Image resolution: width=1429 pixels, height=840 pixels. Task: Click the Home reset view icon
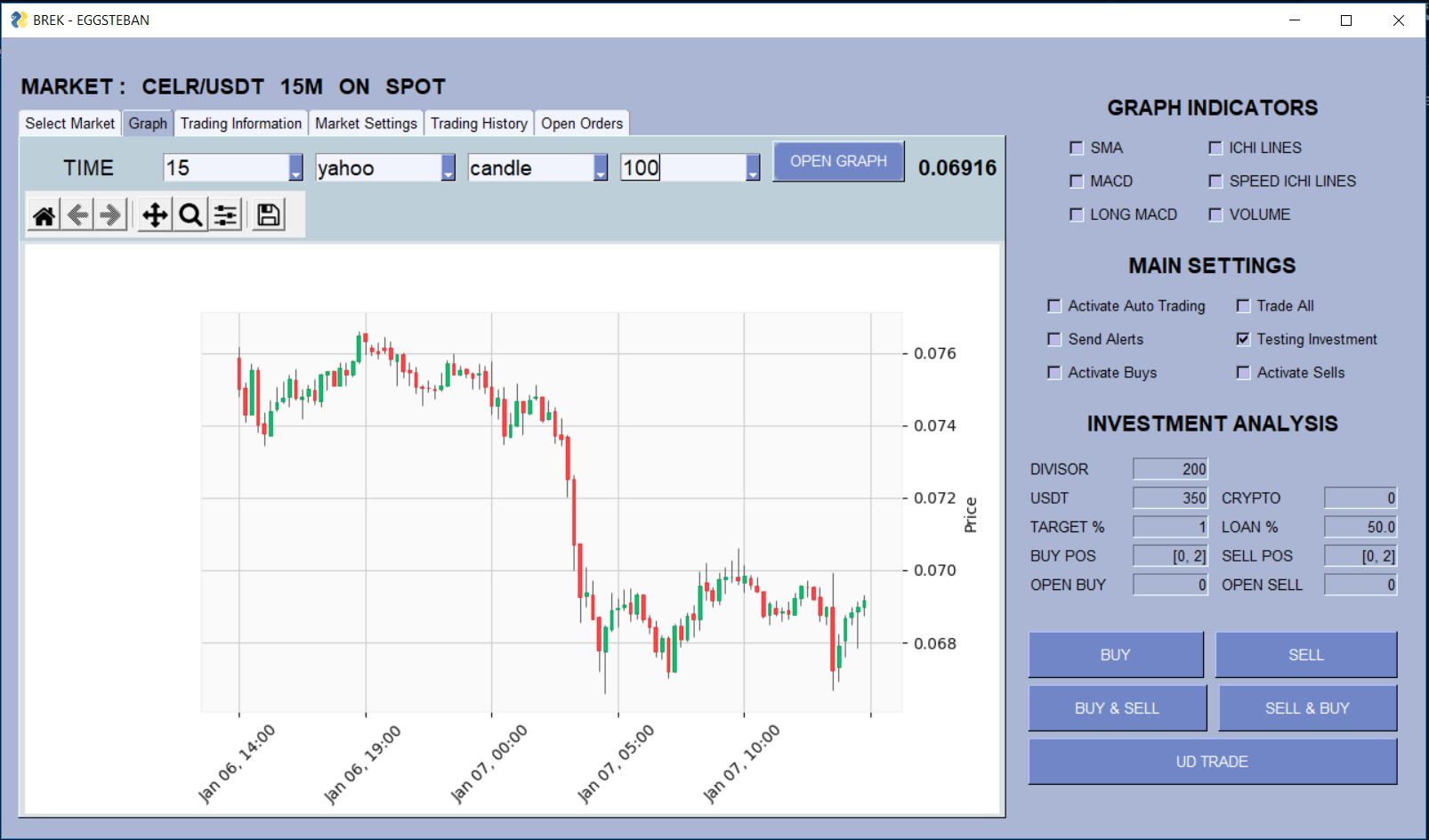44,215
